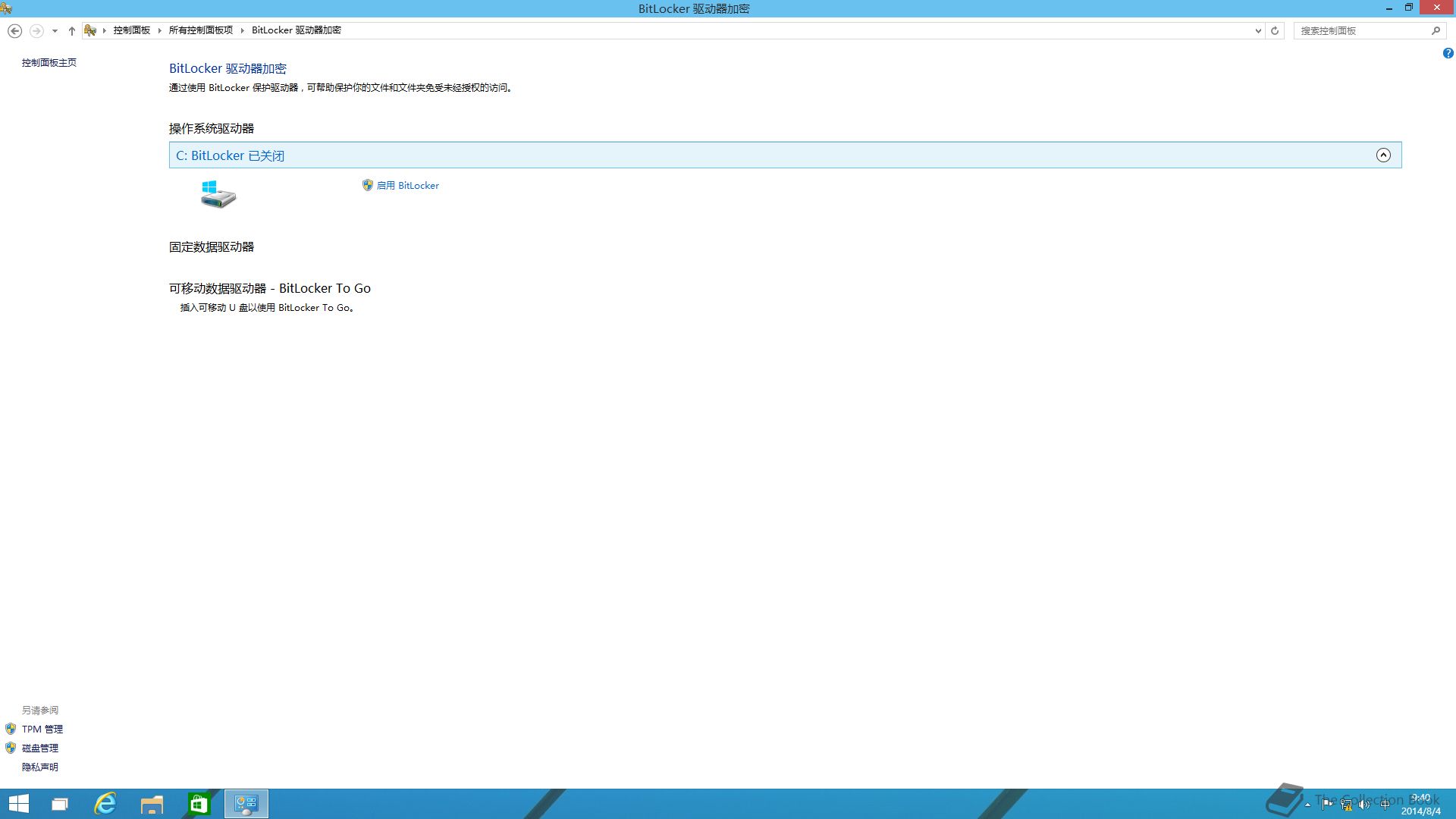Minimize the BitLocker window

pos(1389,8)
